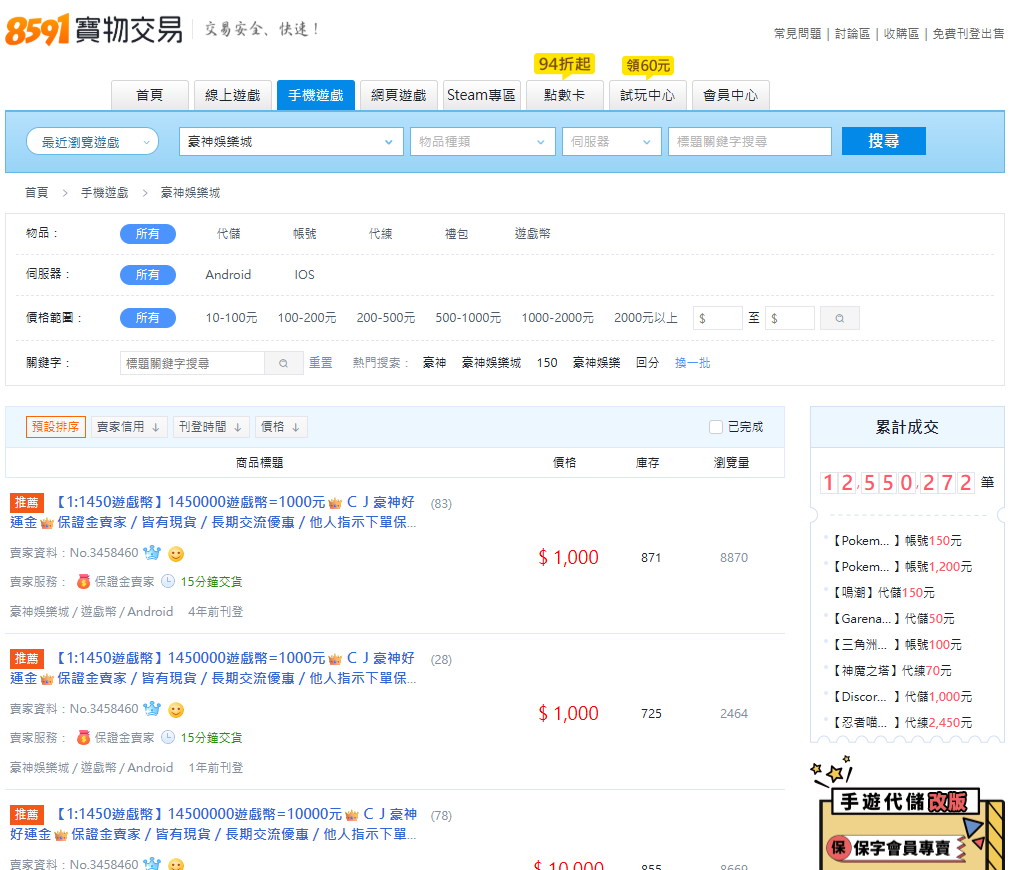The image size is (1011, 870).
Task: Select IOS server filter
Action: pos(304,275)
